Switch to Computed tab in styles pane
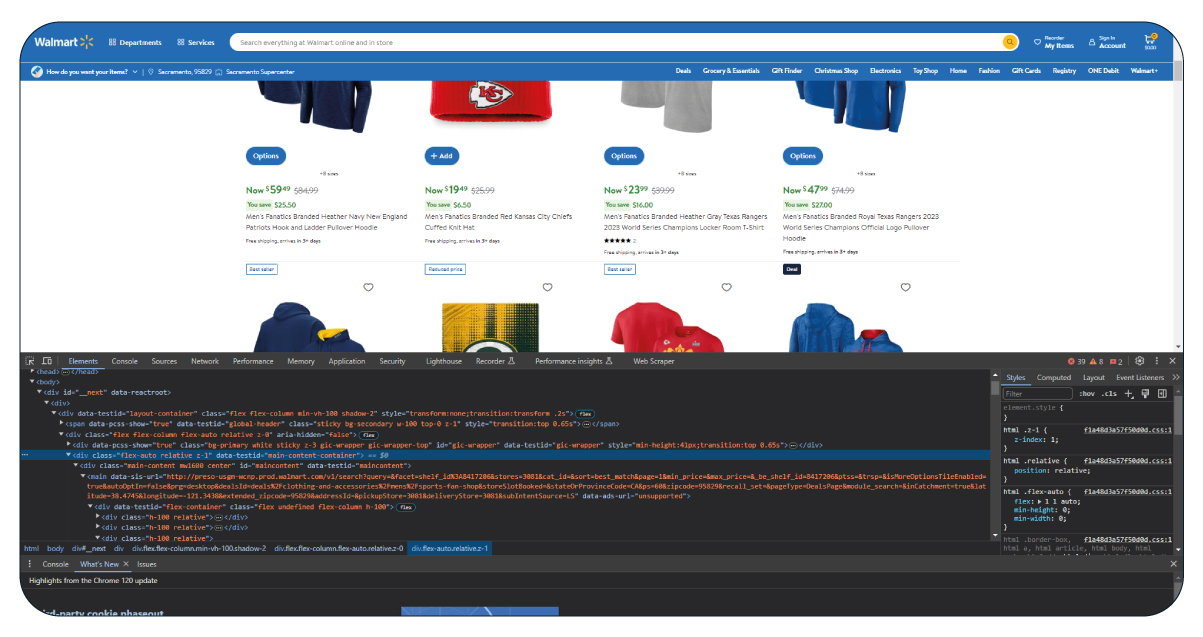 click(1054, 377)
